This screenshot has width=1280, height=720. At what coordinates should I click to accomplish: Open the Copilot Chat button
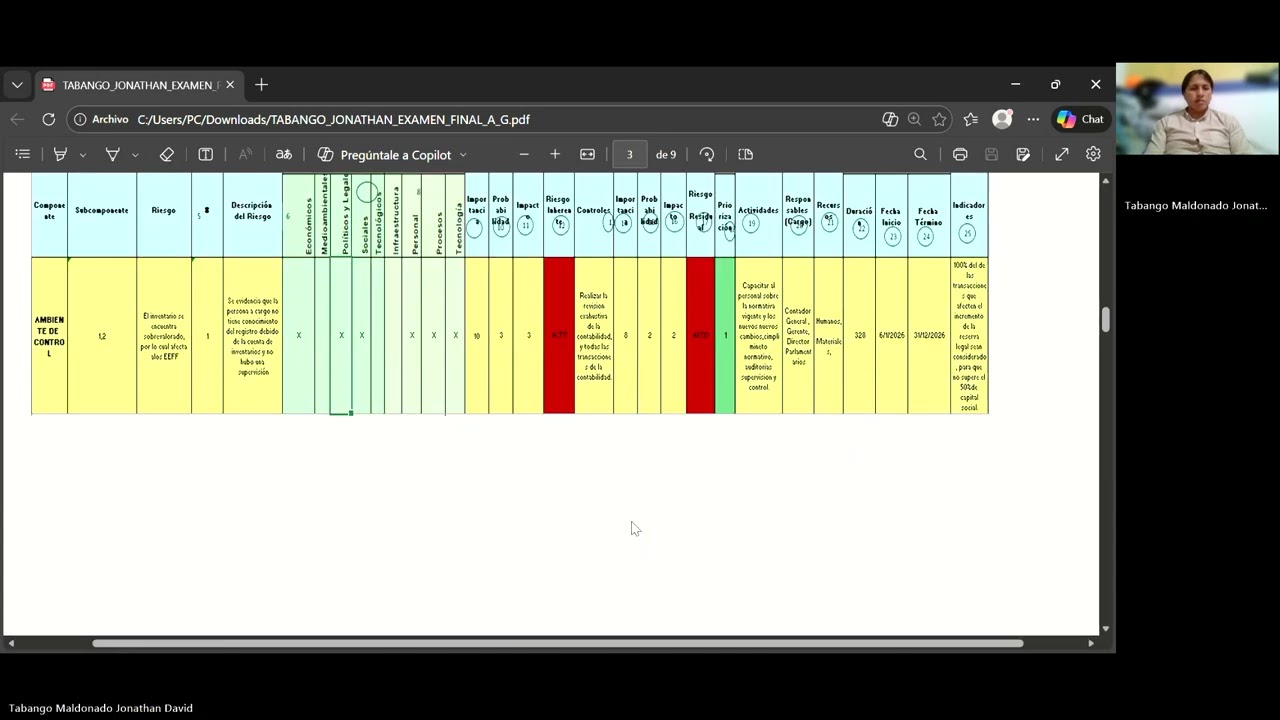(x=1080, y=119)
